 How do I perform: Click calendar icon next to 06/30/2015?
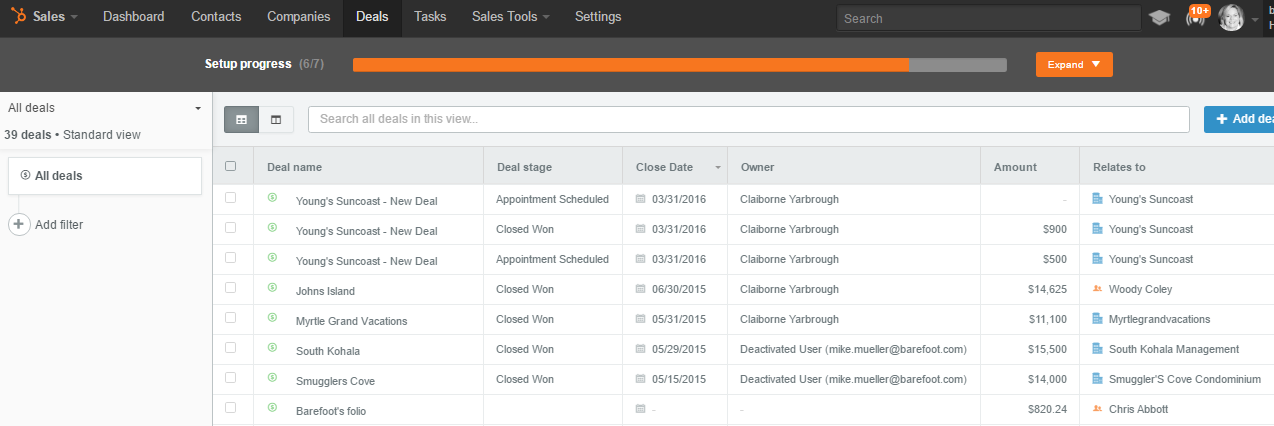tap(641, 289)
